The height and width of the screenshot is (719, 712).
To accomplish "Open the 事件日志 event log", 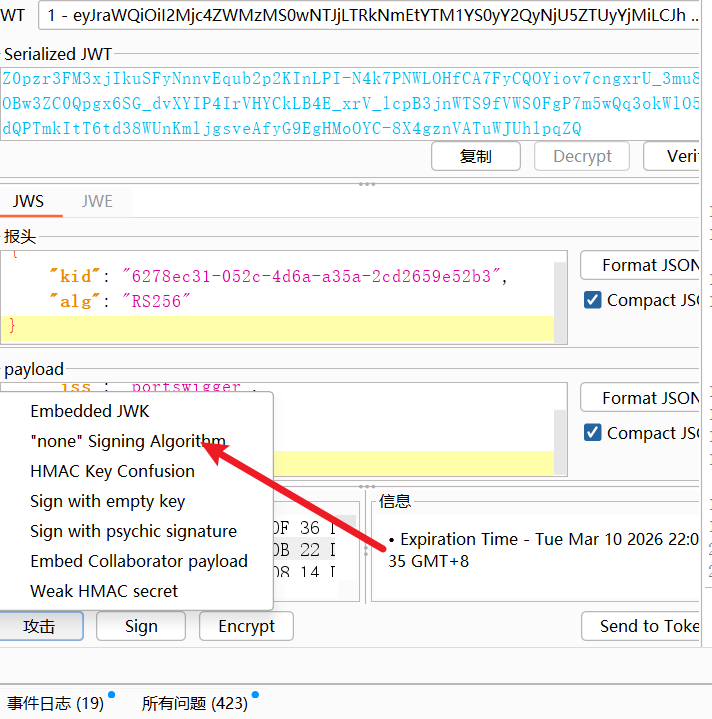I will (x=55, y=703).
